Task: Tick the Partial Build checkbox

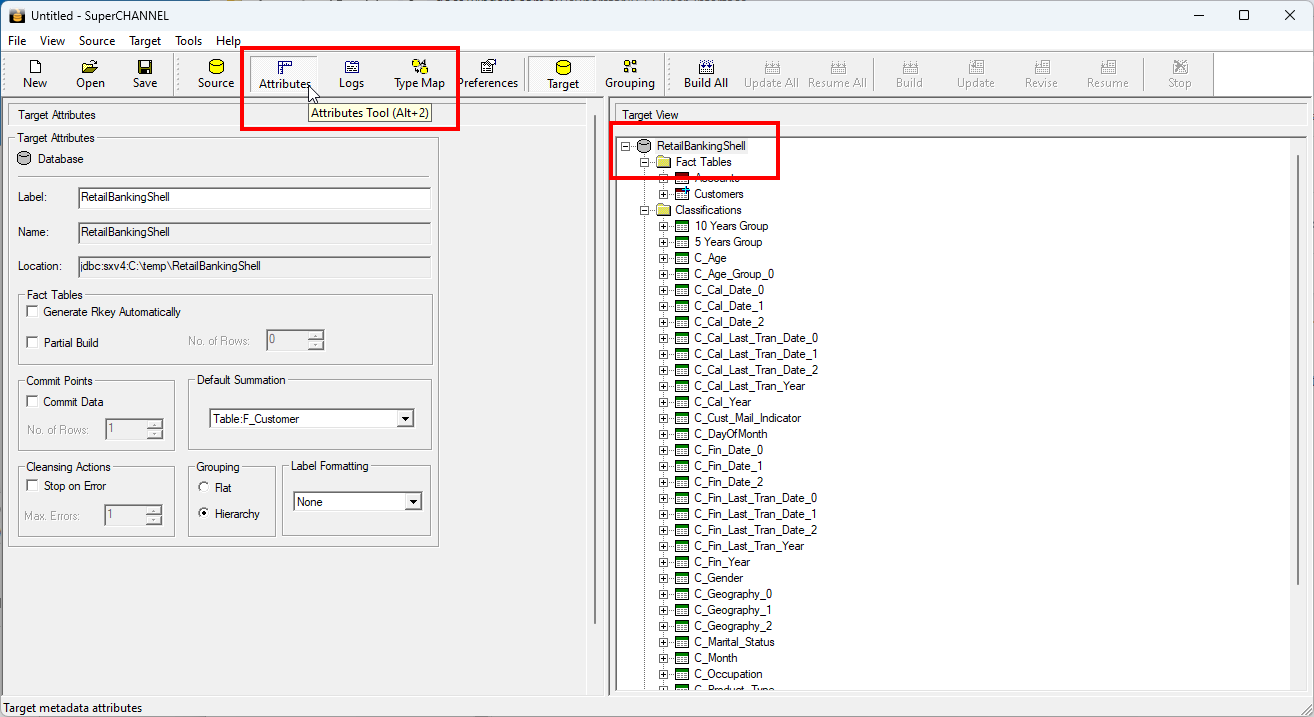Action: click(33, 342)
